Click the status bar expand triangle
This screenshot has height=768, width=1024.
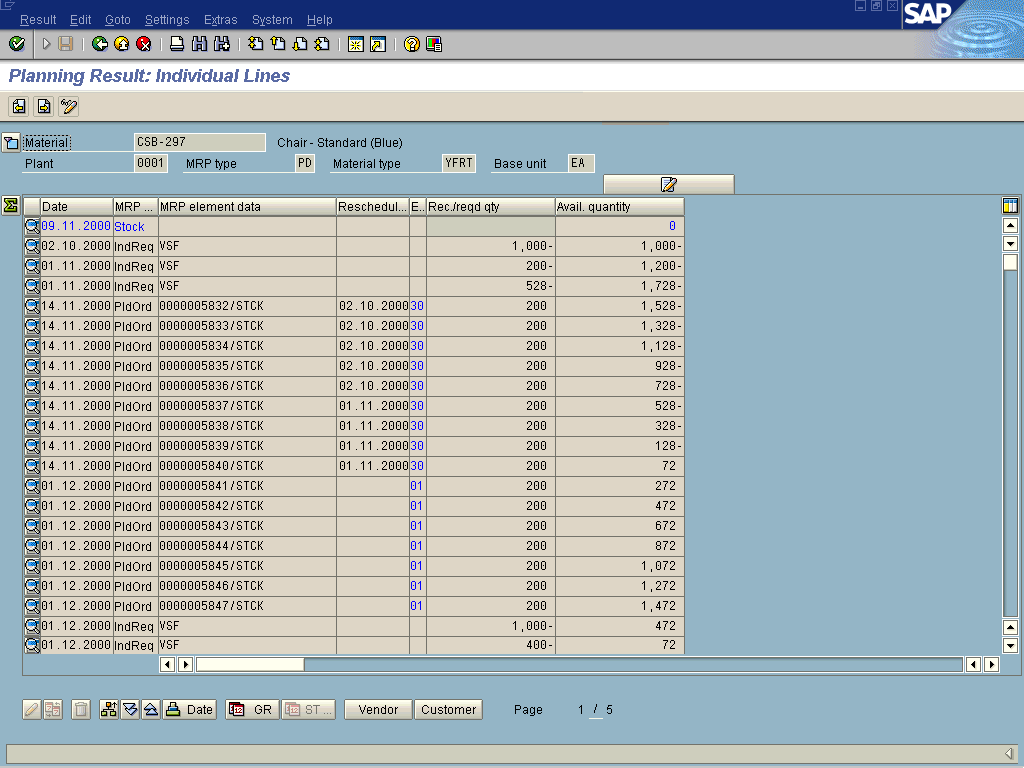tap(1009, 754)
